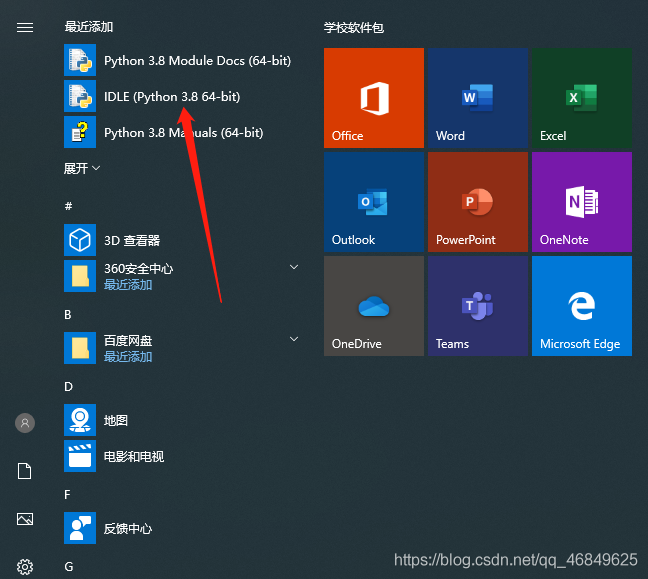This screenshot has width=648, height=579.
Task: Open the OneNote tile
Action: 582,202
